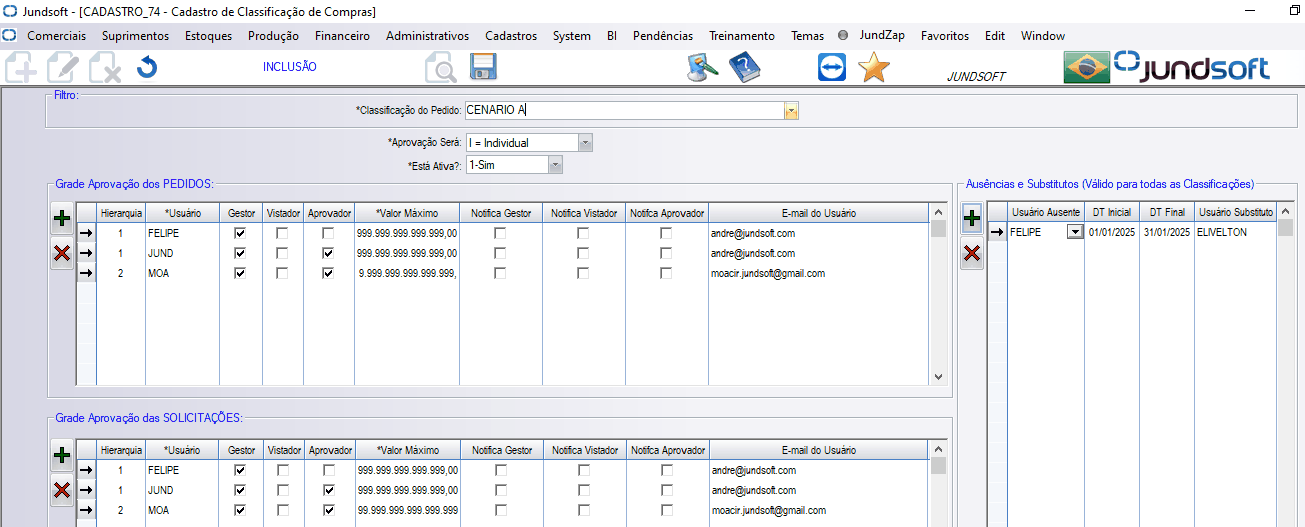Open the Financeiro menu
This screenshot has height=527, width=1305.
point(342,36)
